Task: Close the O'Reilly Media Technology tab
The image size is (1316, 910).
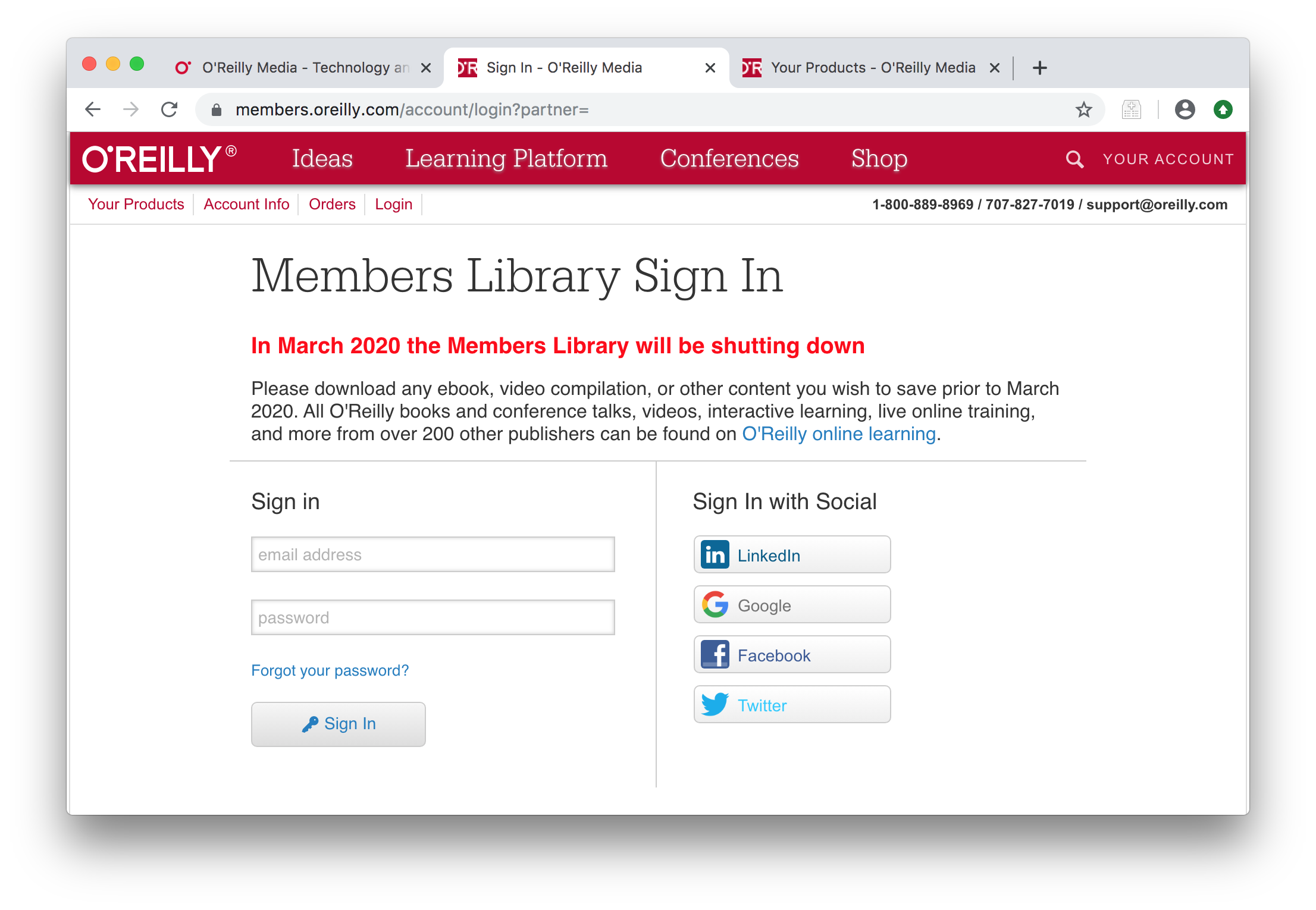Action: coord(426,68)
